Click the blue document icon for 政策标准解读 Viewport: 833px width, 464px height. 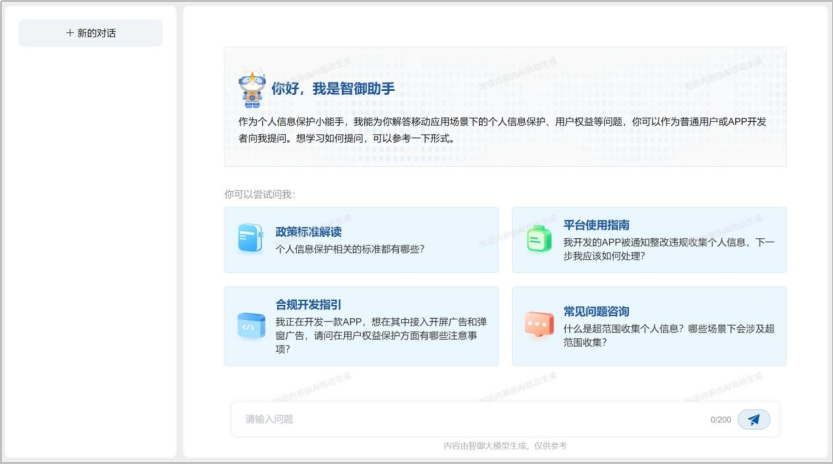click(250, 238)
